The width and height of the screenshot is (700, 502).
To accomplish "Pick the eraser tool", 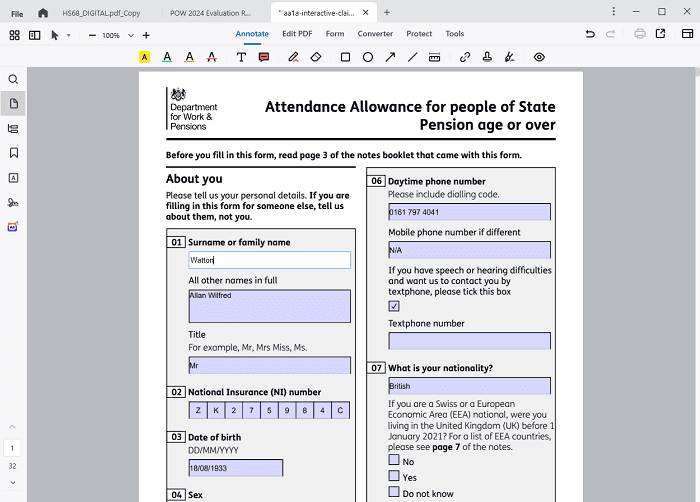I will coord(316,58).
